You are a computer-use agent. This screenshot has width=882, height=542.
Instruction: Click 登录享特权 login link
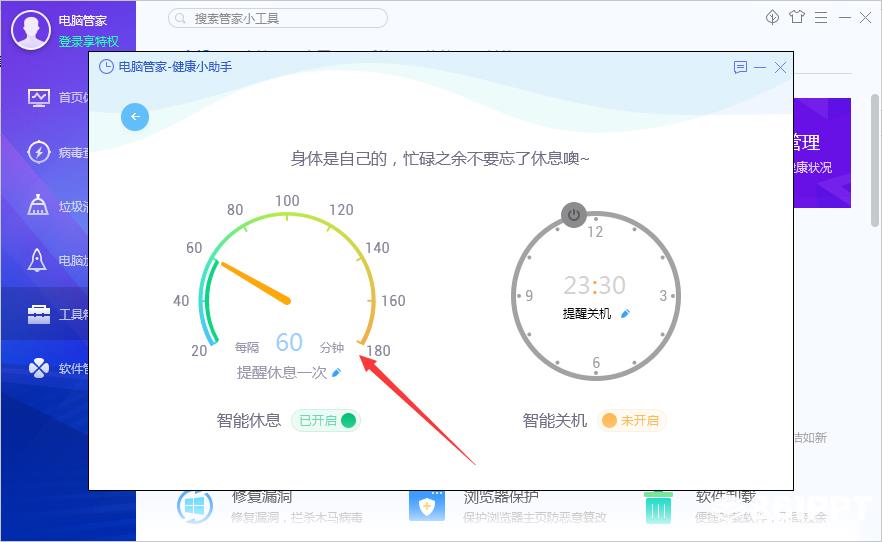[x=88, y=41]
